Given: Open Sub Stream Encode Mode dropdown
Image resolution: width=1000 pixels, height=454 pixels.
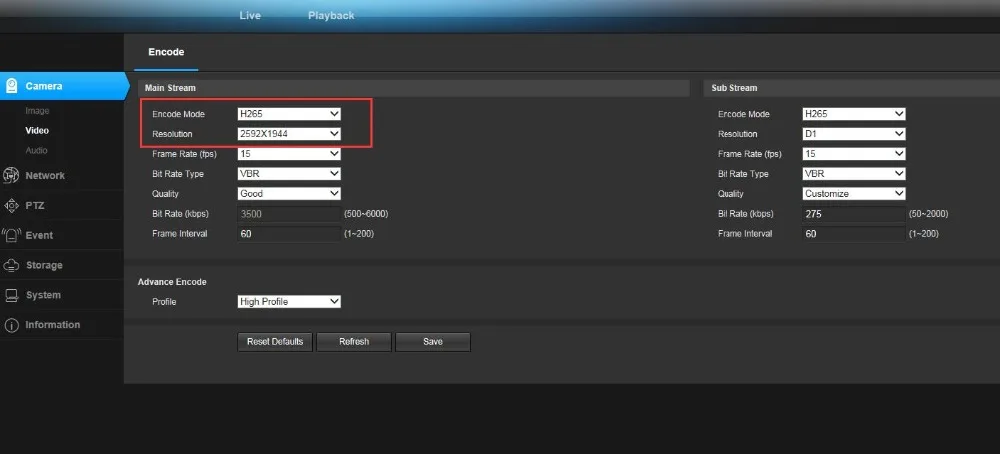Looking at the screenshot, I should [x=854, y=114].
